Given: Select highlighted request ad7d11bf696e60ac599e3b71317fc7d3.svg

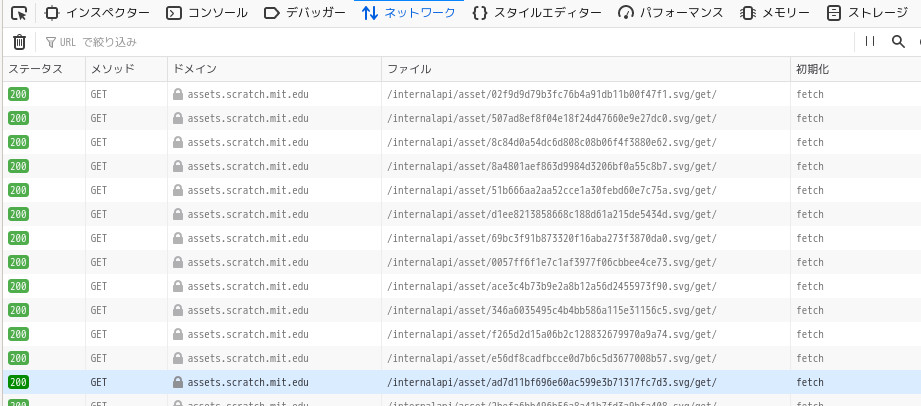Looking at the screenshot, I should click(462, 382).
